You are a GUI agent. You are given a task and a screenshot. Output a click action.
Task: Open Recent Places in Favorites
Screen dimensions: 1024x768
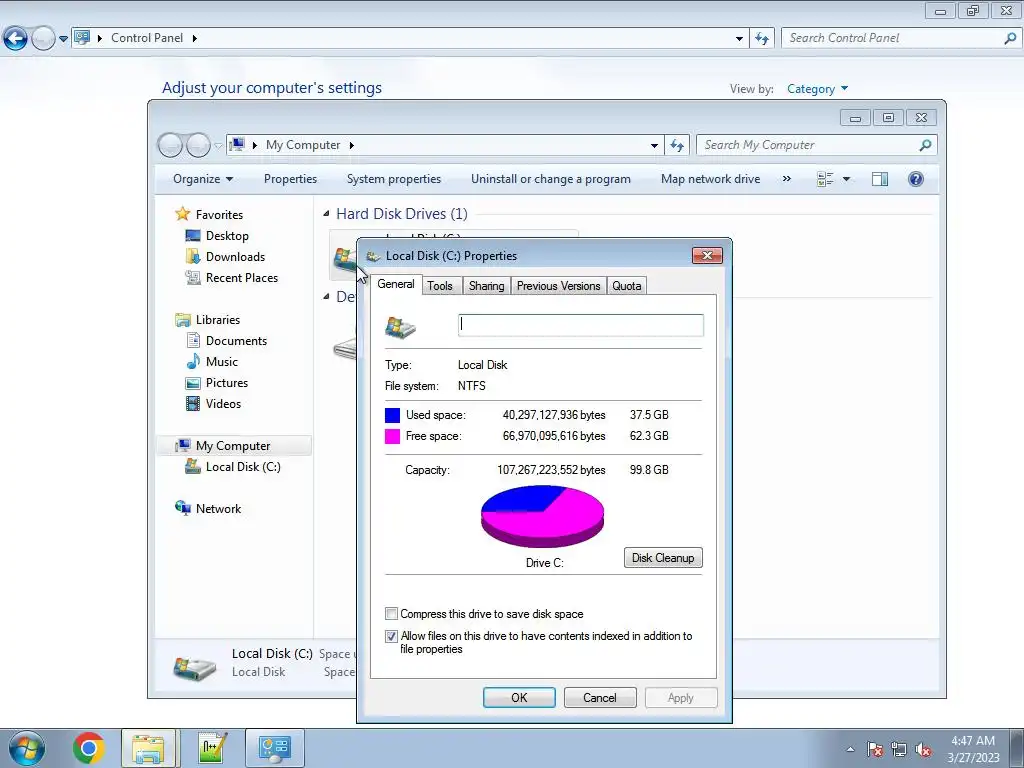coord(241,278)
